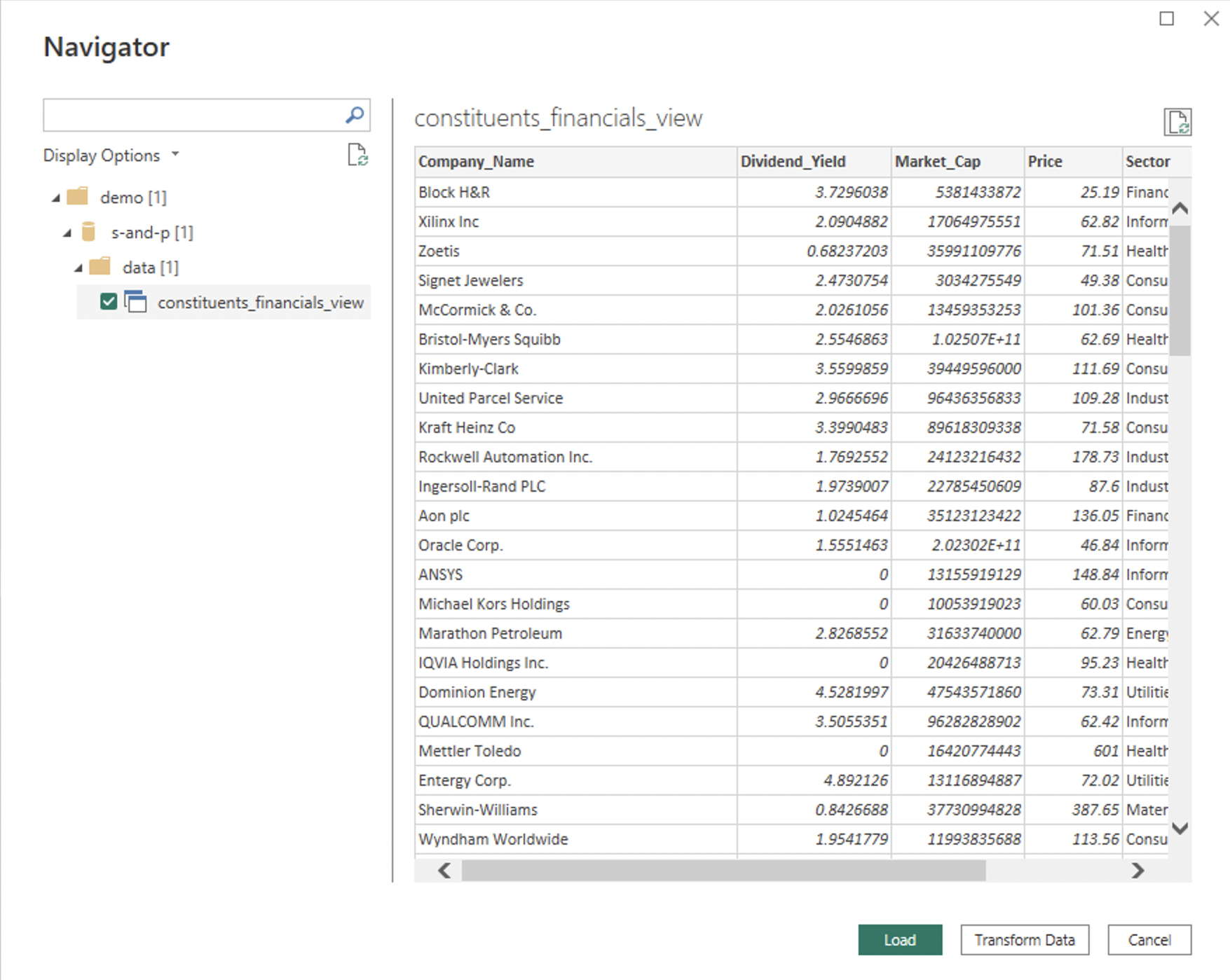Image resolution: width=1230 pixels, height=980 pixels.
Task: Click the Kimberly-Clark cell
Action: (x=575, y=368)
